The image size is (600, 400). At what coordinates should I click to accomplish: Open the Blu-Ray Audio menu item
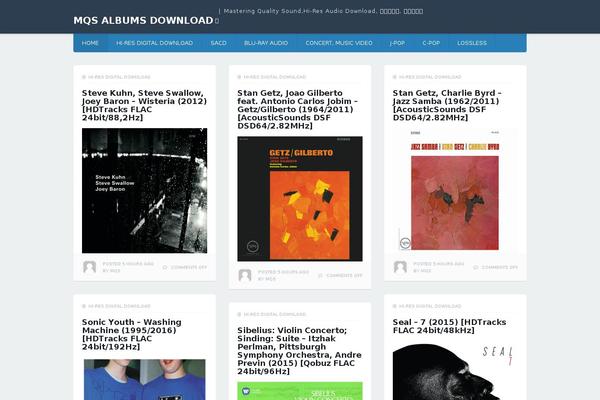tap(266, 43)
